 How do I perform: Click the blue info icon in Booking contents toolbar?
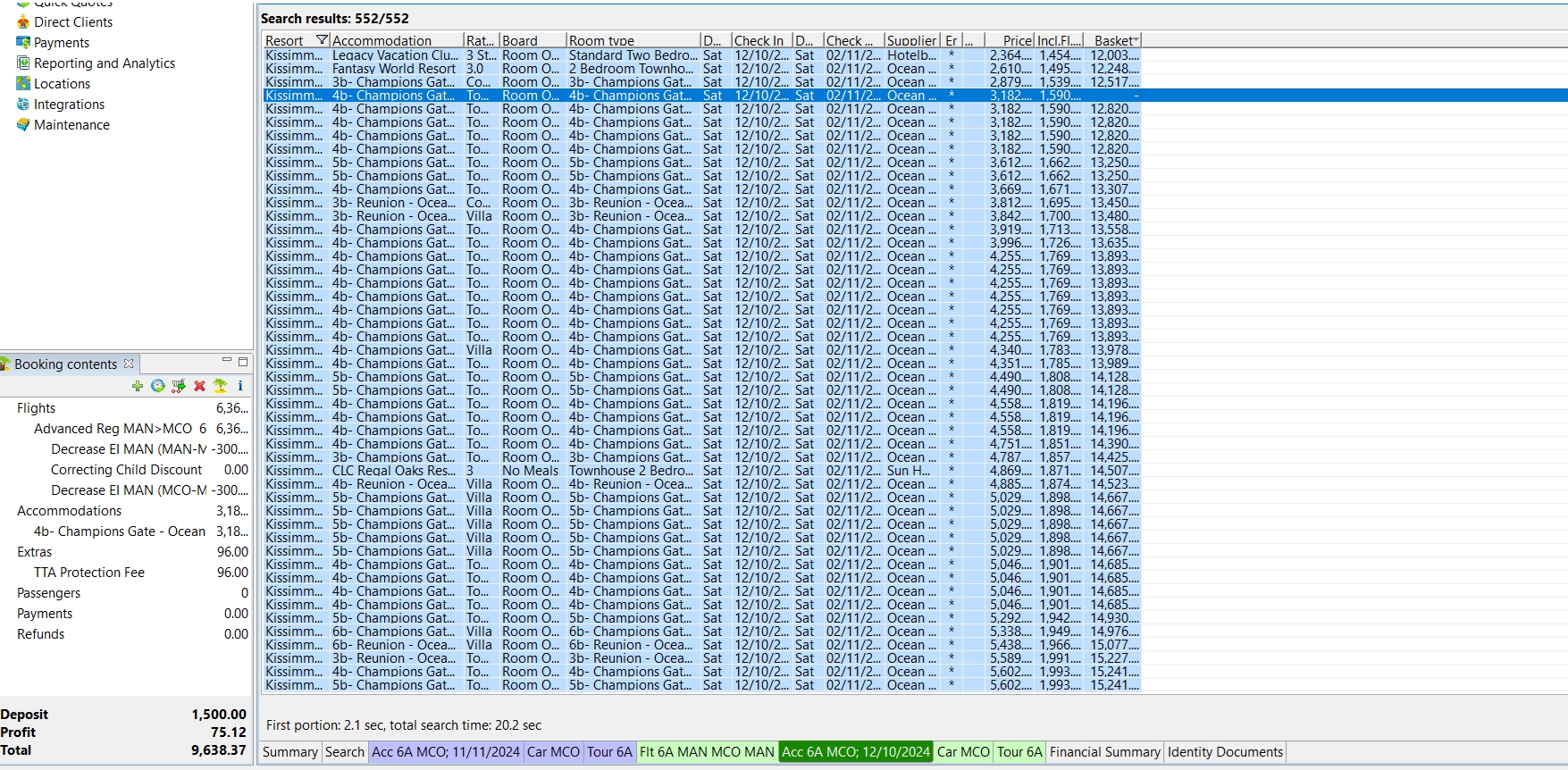240,386
